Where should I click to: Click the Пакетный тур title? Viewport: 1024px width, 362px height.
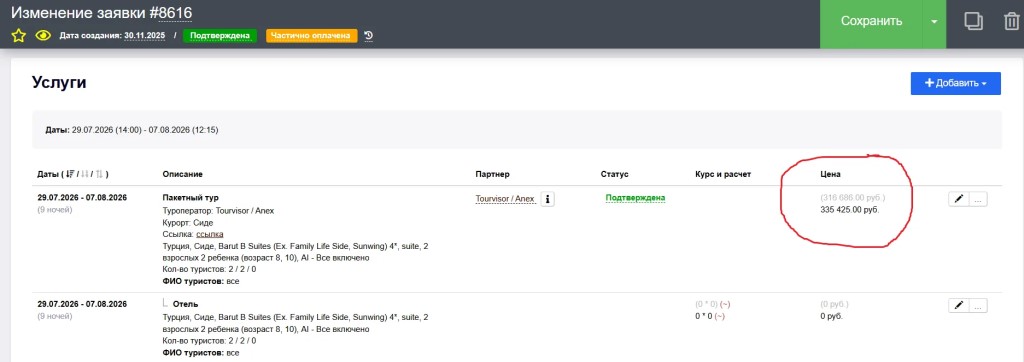(x=190, y=197)
